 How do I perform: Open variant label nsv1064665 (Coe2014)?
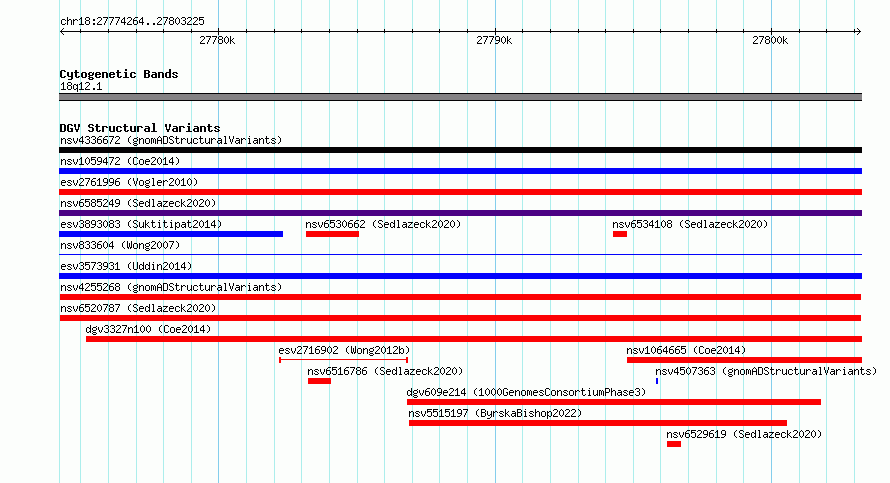click(686, 350)
